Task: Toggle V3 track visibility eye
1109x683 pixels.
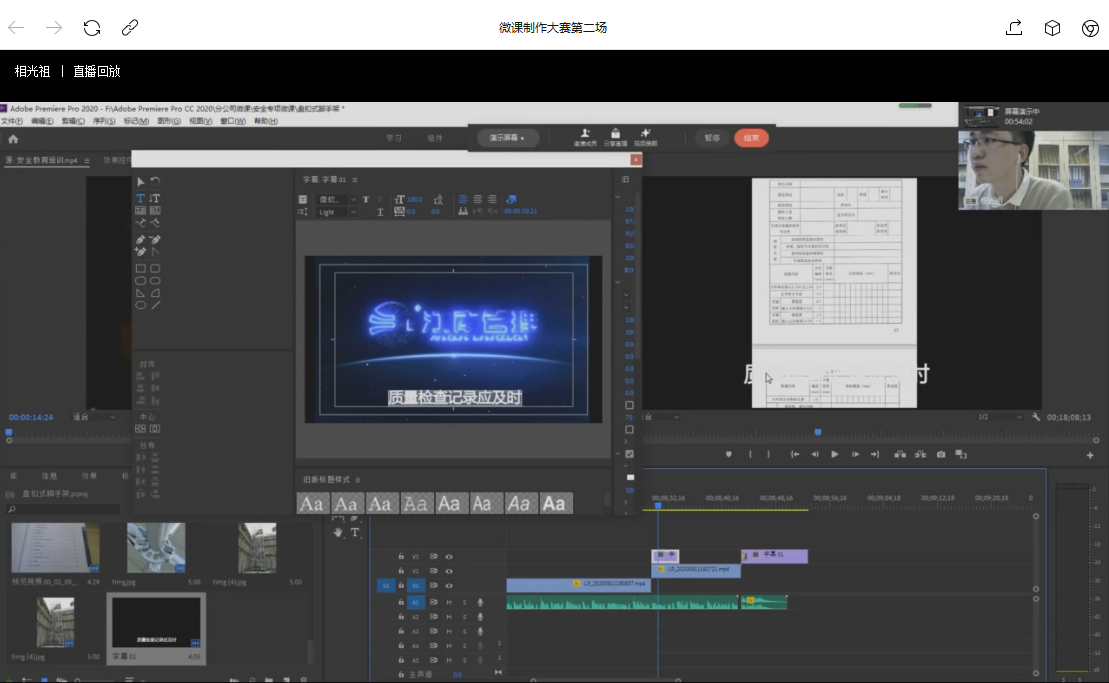Action: coord(449,556)
